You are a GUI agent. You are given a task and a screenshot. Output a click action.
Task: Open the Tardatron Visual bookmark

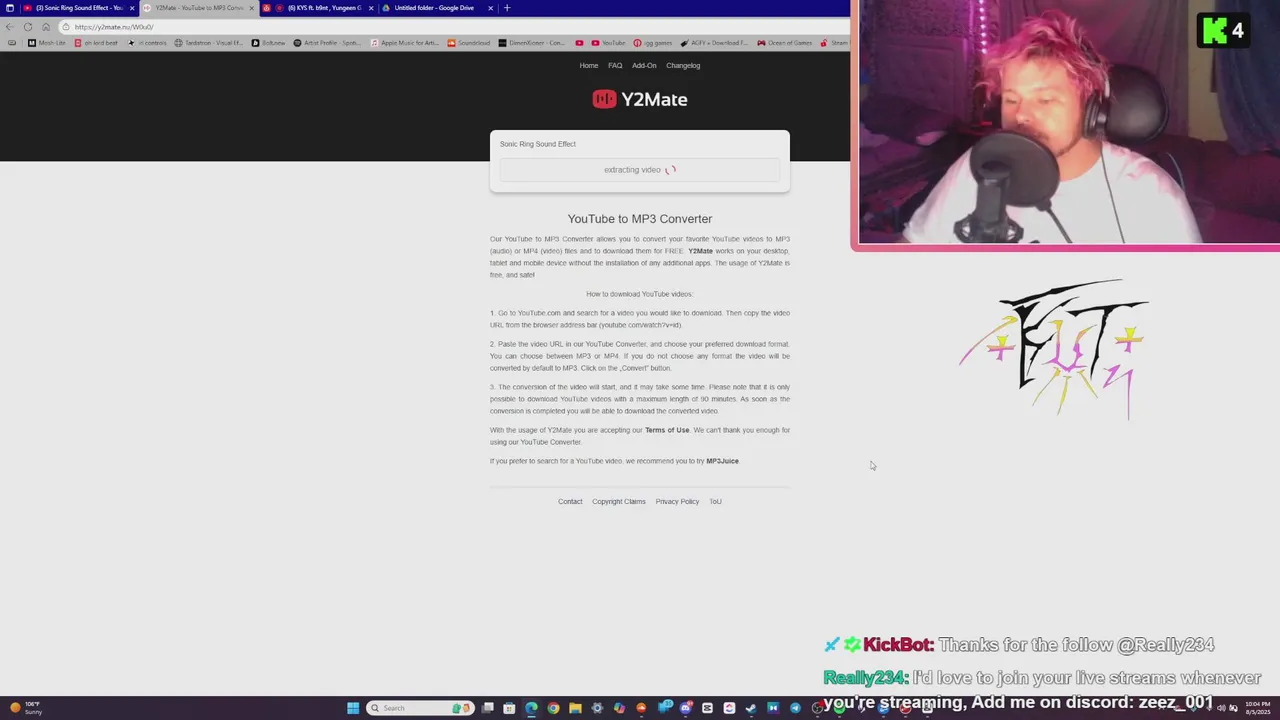click(208, 43)
